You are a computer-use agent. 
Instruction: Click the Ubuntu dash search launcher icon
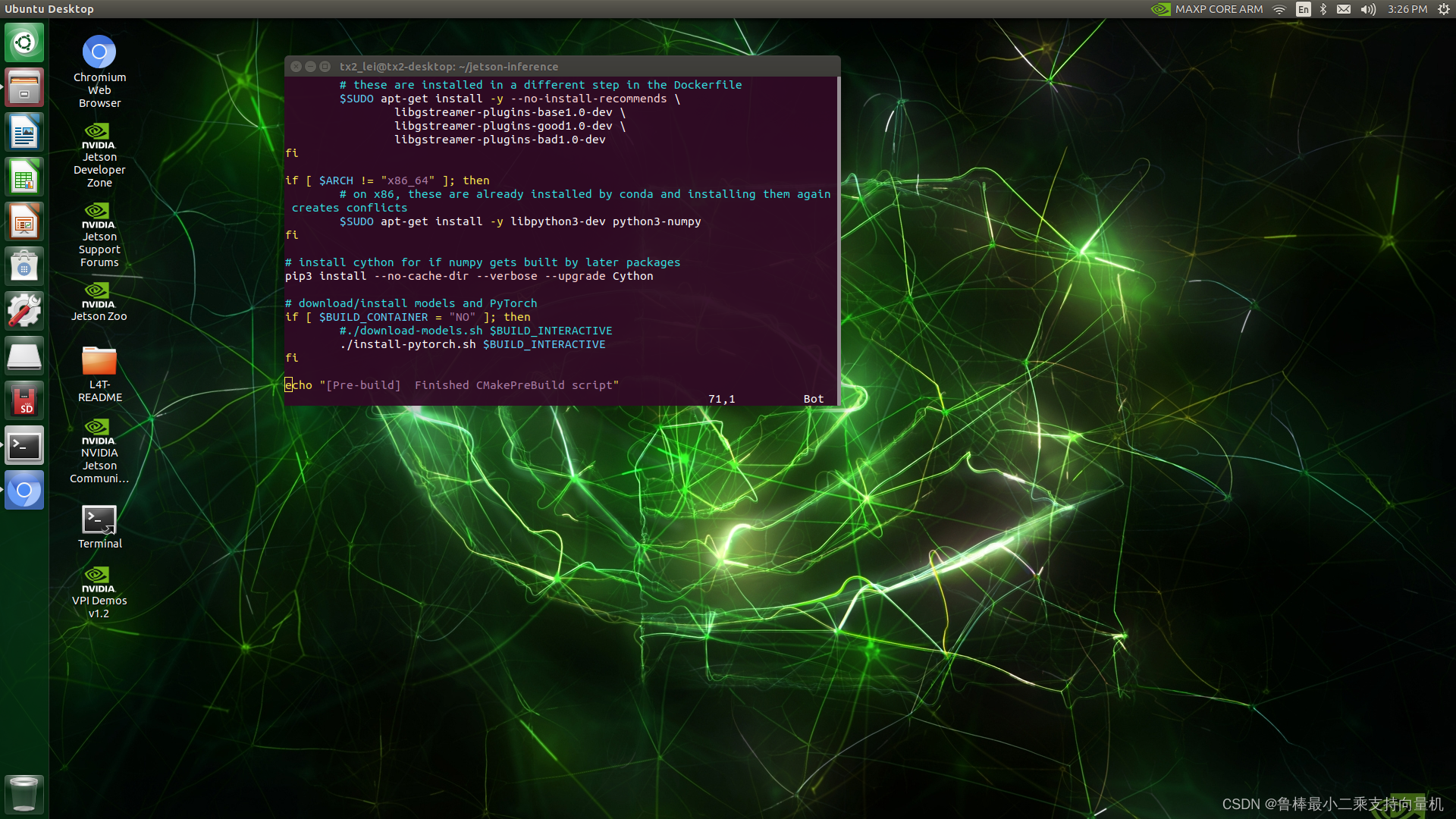pos(24,42)
